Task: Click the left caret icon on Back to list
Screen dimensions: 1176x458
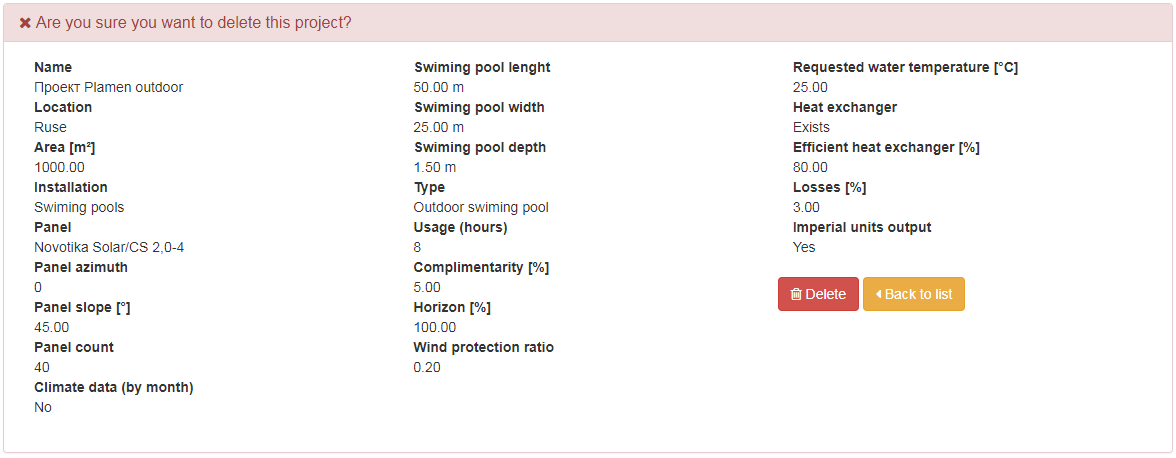Action: pyautogui.click(x=878, y=295)
